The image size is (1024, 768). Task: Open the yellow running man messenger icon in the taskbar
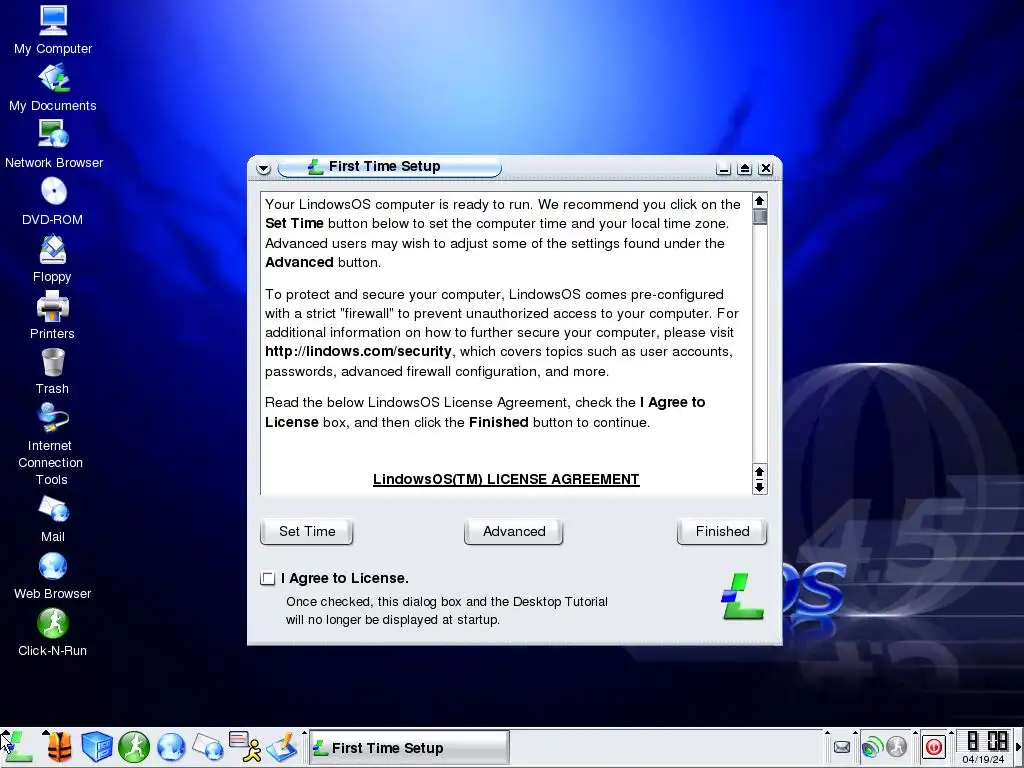(246, 747)
